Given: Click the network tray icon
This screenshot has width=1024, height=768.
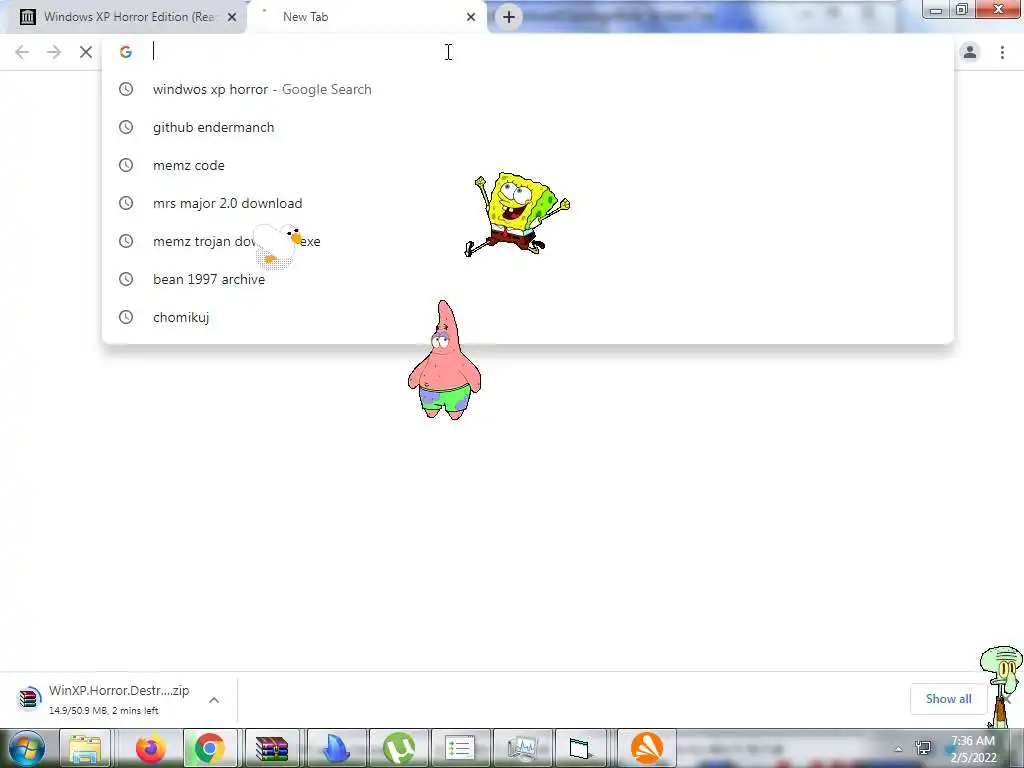Looking at the screenshot, I should pyautogui.click(x=923, y=748).
